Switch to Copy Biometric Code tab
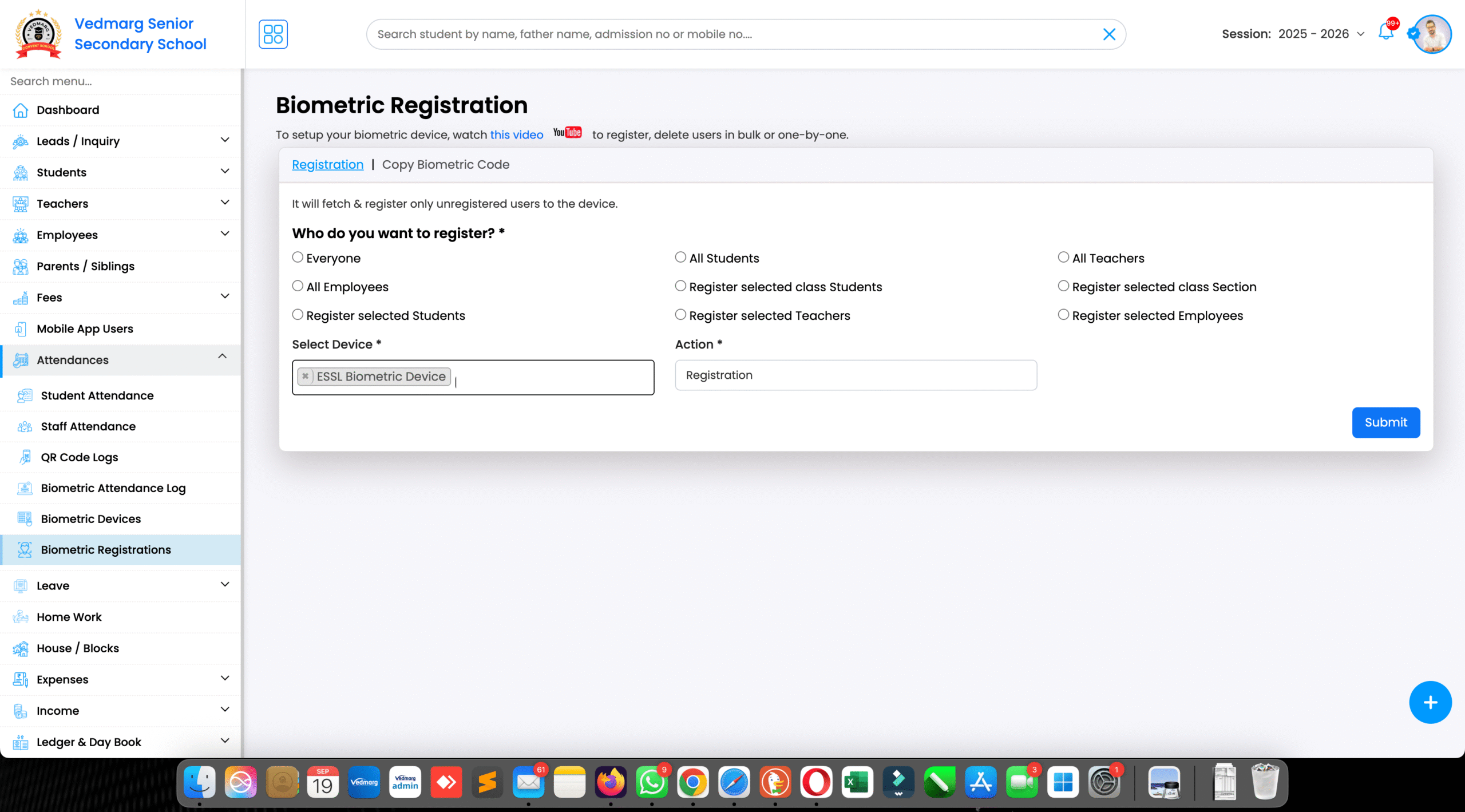This screenshot has height=812, width=1465. click(x=445, y=165)
